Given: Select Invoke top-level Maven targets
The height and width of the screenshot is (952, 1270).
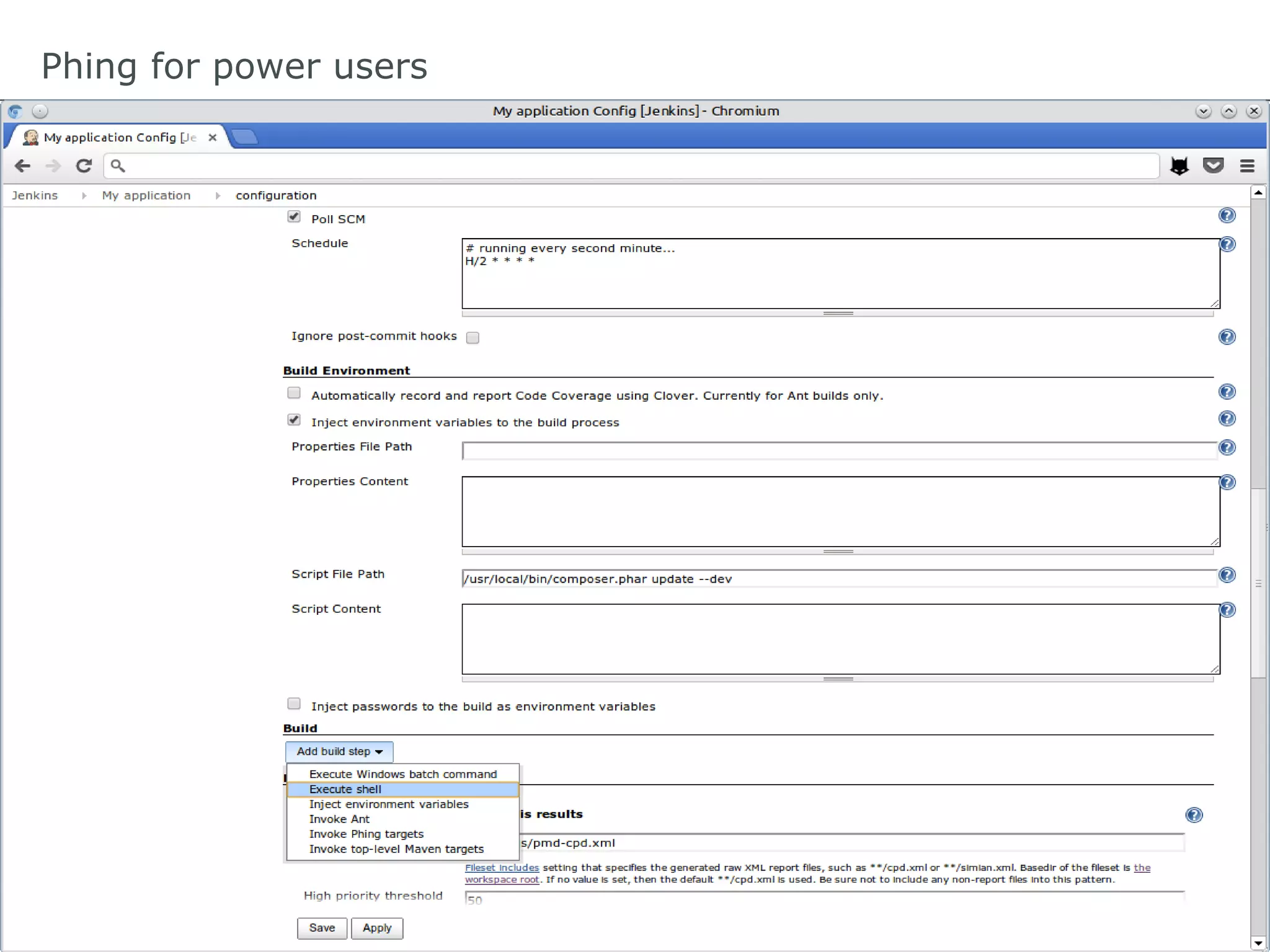Looking at the screenshot, I should click(403, 848).
